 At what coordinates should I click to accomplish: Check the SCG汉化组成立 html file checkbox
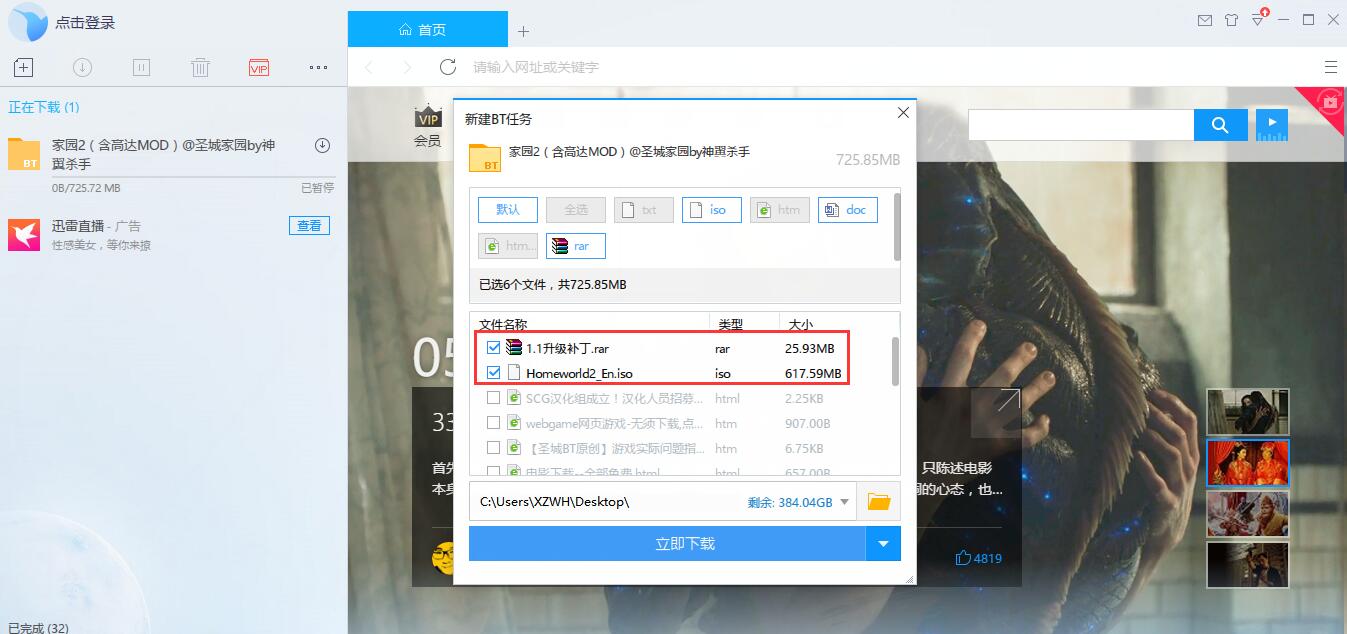(493, 398)
